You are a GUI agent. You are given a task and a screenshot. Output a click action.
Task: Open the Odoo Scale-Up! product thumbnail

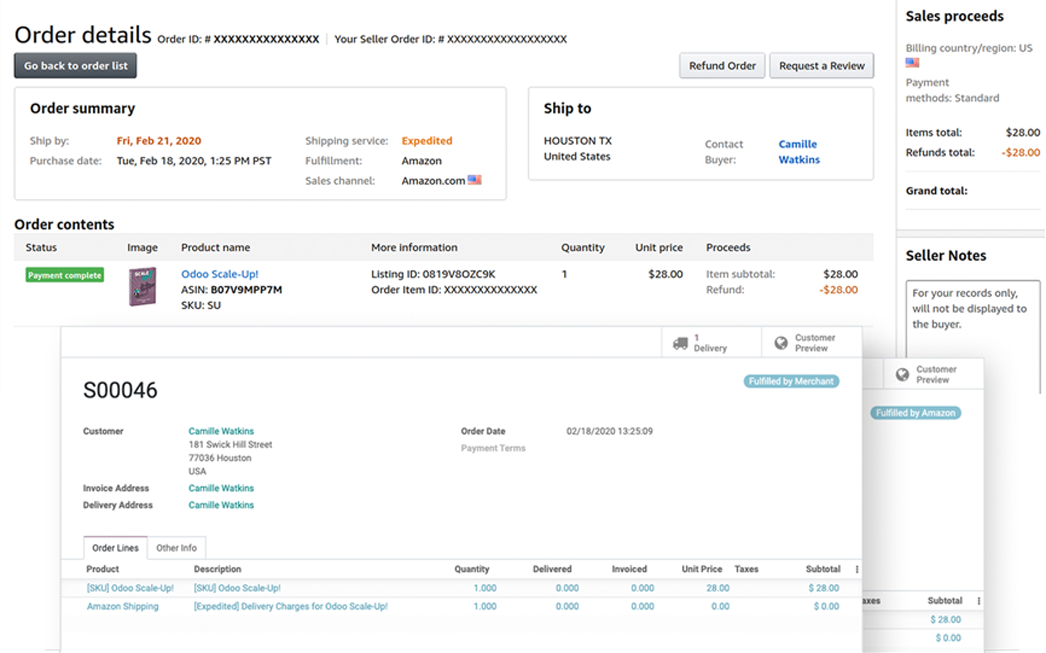[x=143, y=287]
